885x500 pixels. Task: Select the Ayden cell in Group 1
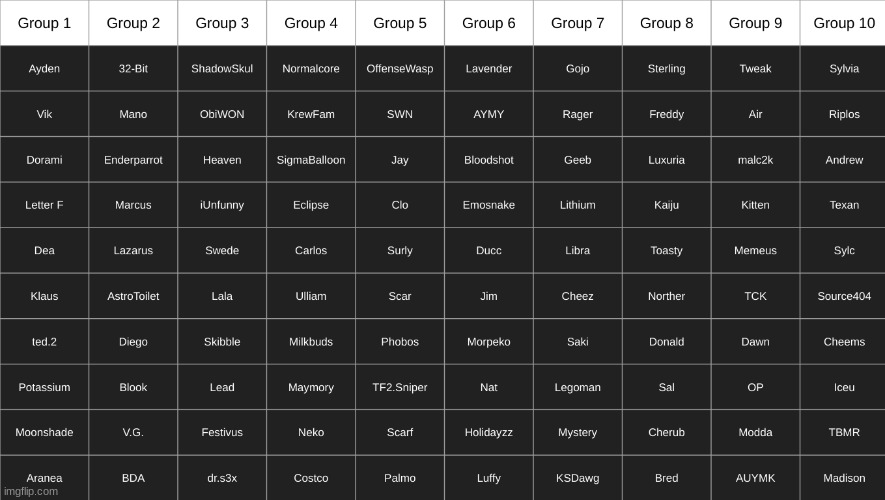(44, 69)
